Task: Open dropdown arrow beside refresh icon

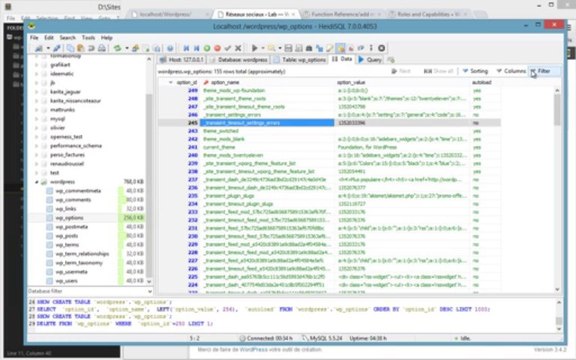Action: tap(127, 48)
